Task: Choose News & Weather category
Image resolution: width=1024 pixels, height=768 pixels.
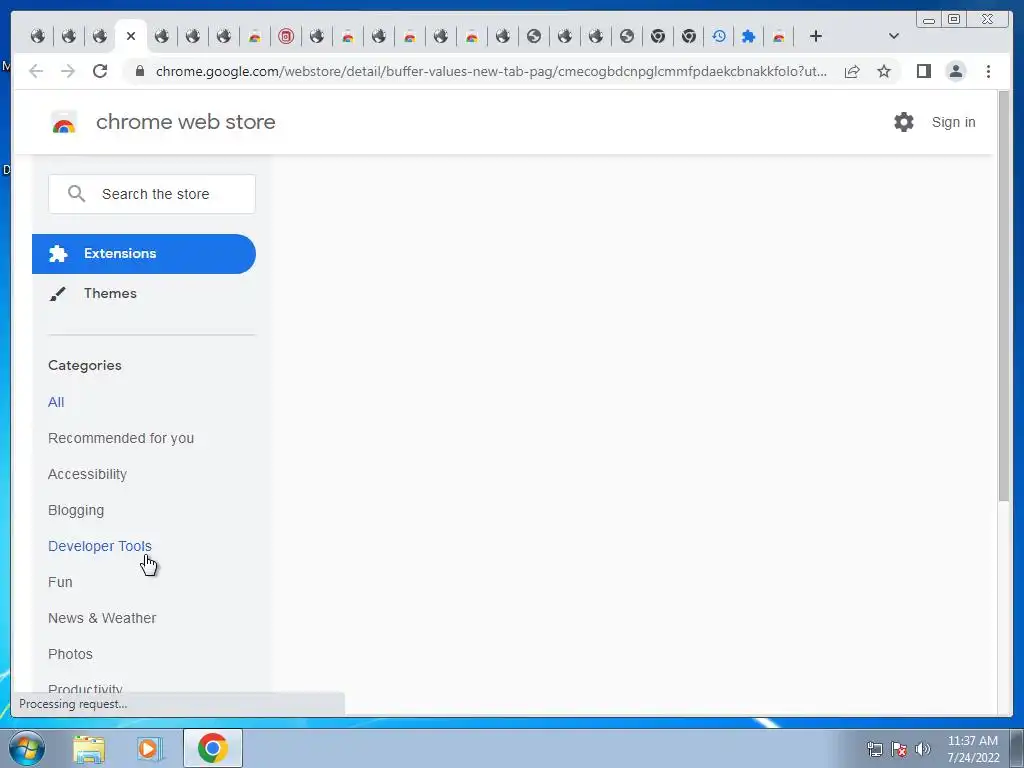Action: coord(102,618)
